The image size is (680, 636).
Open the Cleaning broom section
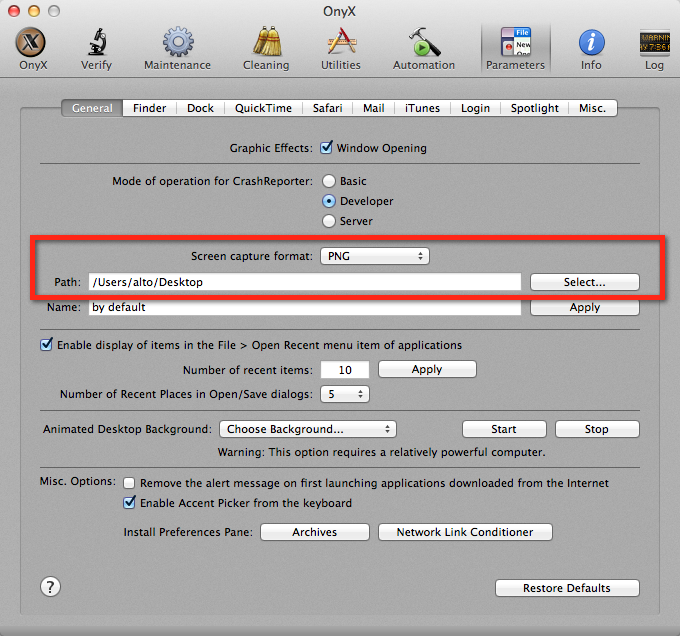266,49
